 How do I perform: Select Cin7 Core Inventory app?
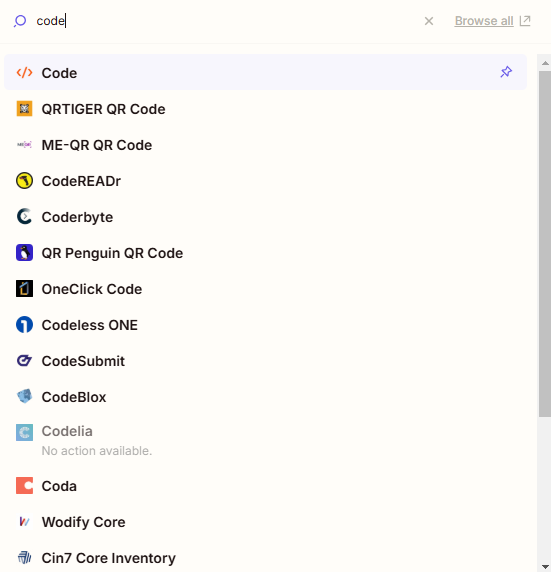point(265,558)
